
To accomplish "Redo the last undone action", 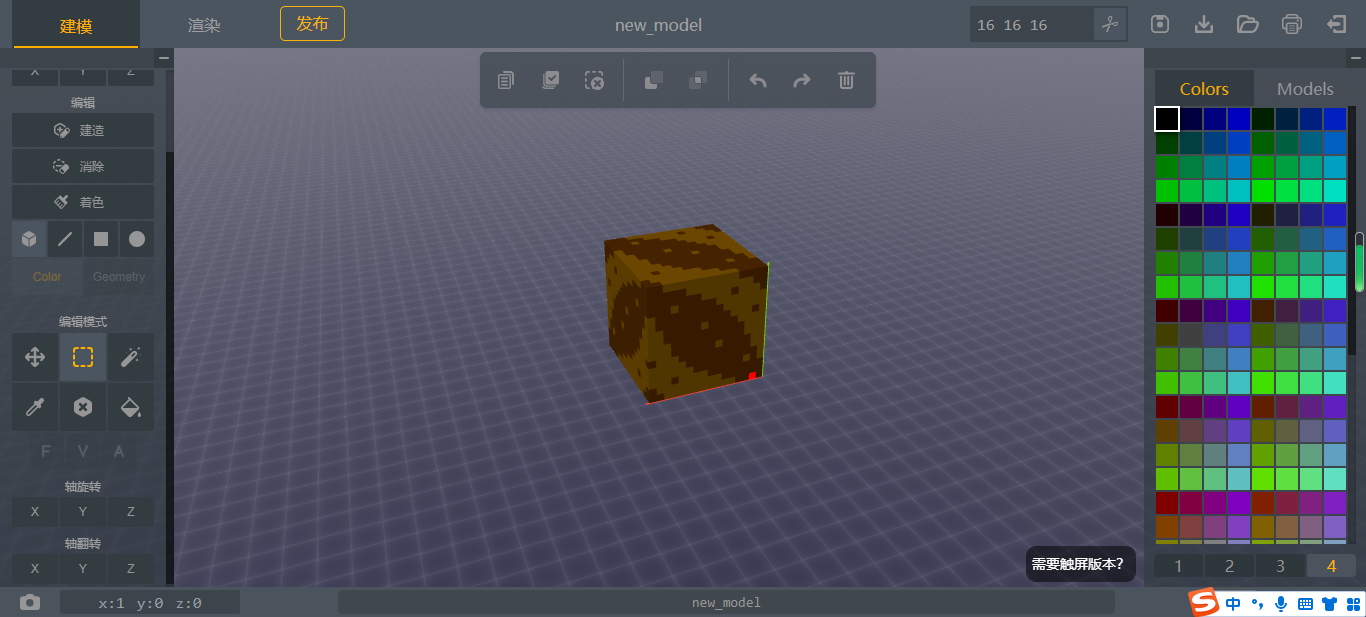I will 802,80.
